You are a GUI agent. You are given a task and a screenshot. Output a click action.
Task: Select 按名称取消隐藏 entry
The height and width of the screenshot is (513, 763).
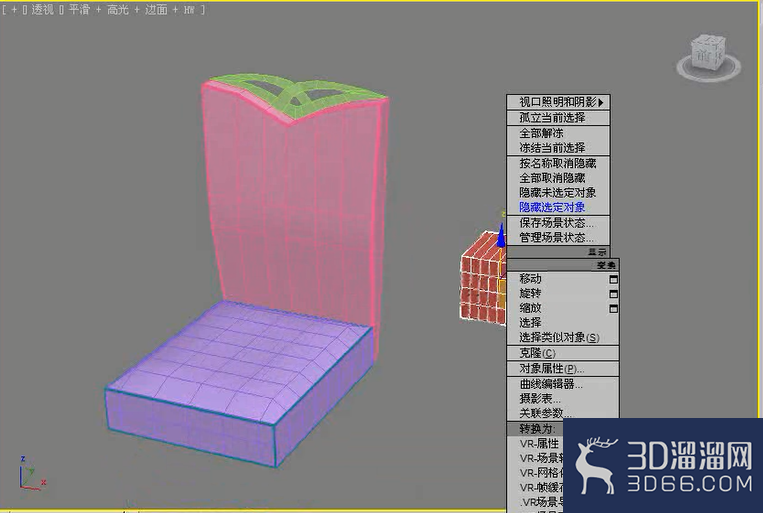coord(558,164)
